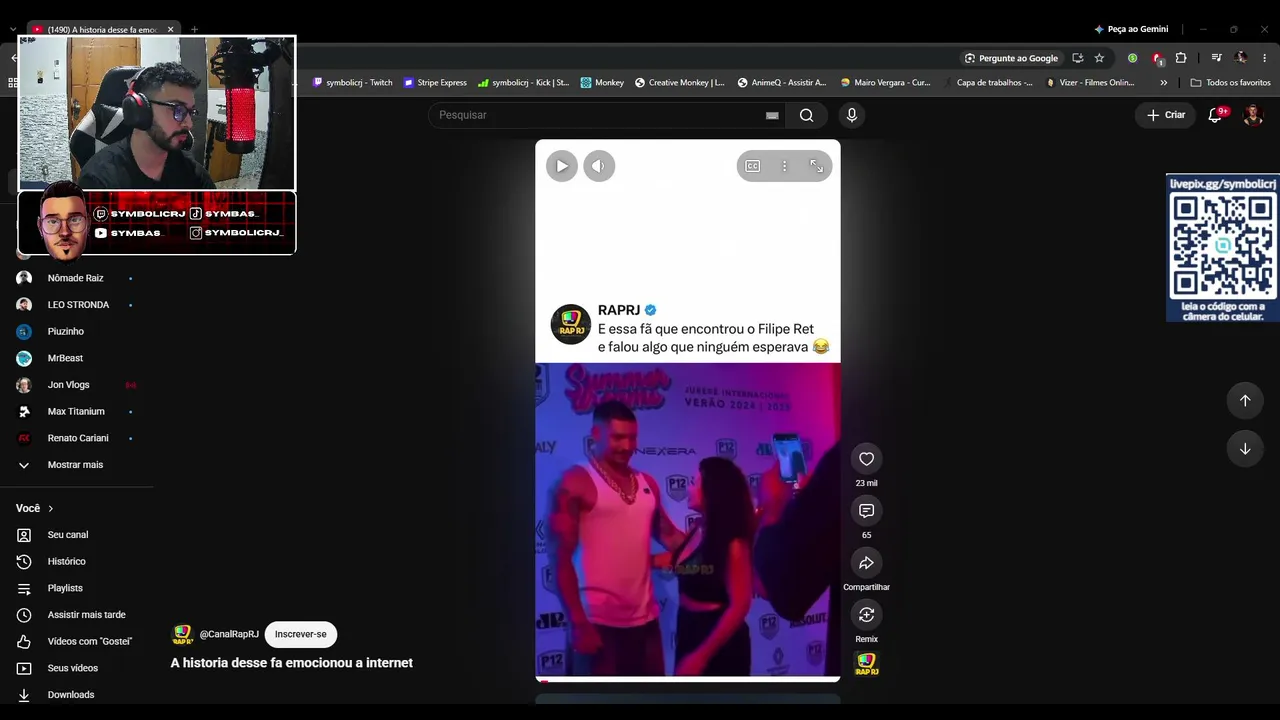Open the tab search dropdown arrow
This screenshot has height=720, width=1280.
[x=12, y=30]
